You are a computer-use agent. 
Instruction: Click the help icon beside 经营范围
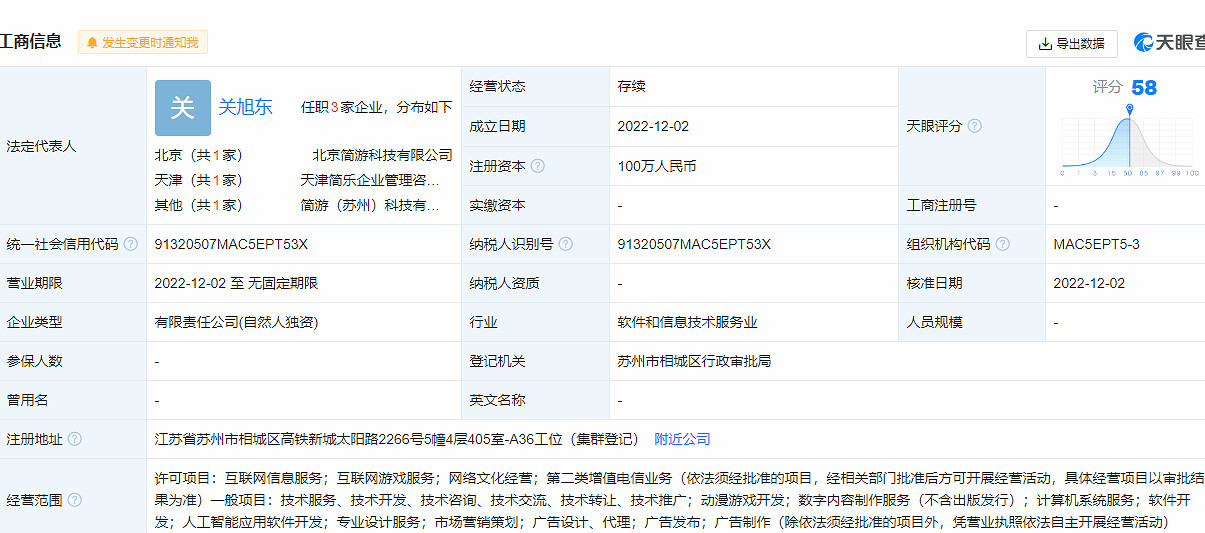(75, 500)
